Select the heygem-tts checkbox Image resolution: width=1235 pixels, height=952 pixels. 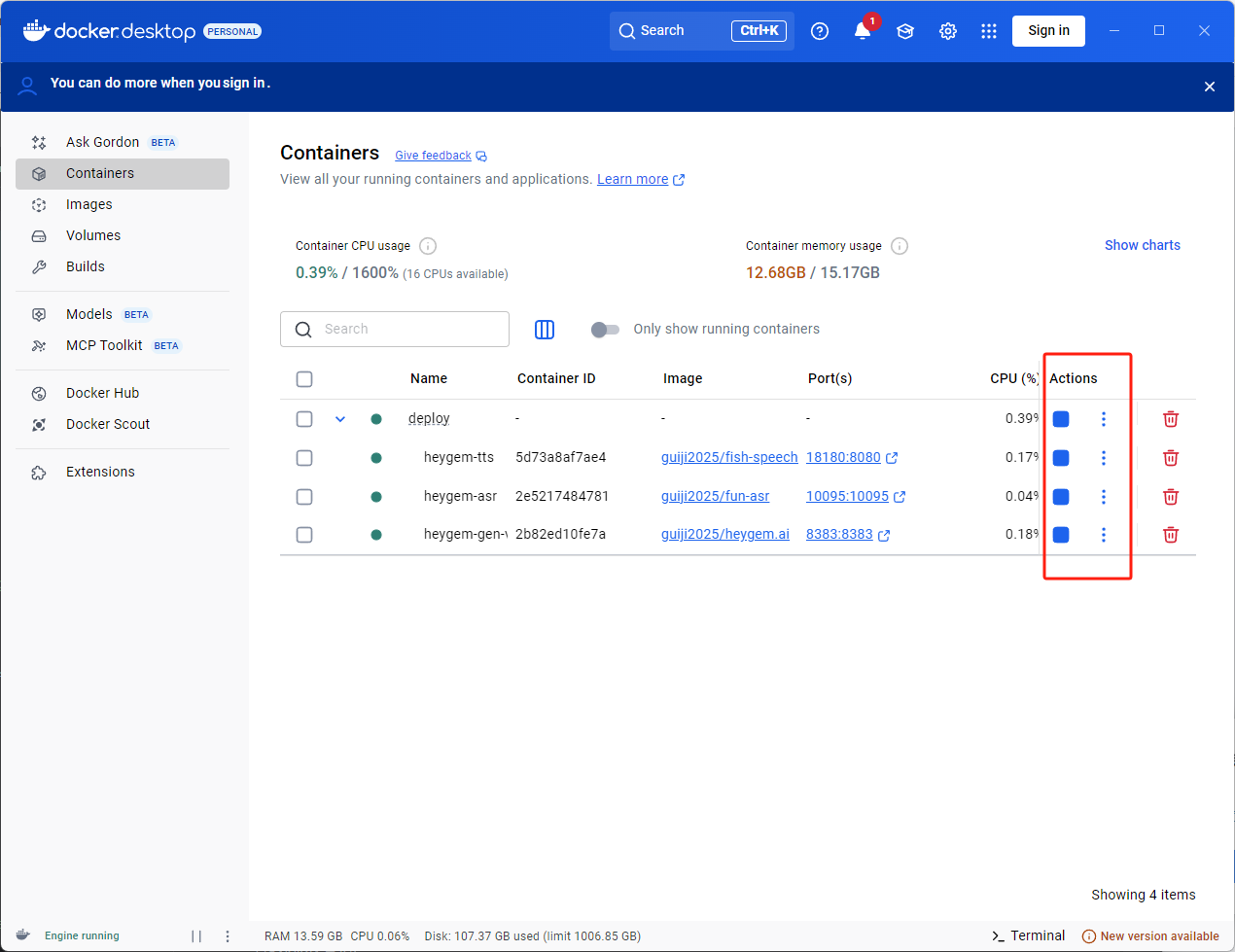[304, 458]
